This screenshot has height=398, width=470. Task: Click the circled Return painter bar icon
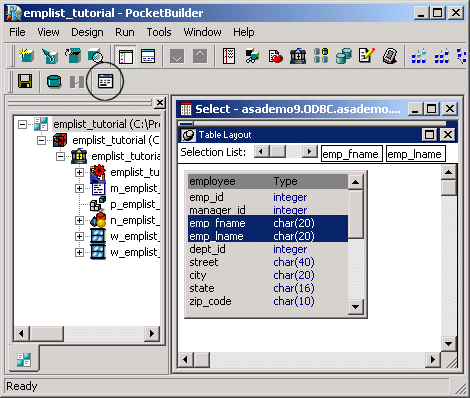point(105,81)
